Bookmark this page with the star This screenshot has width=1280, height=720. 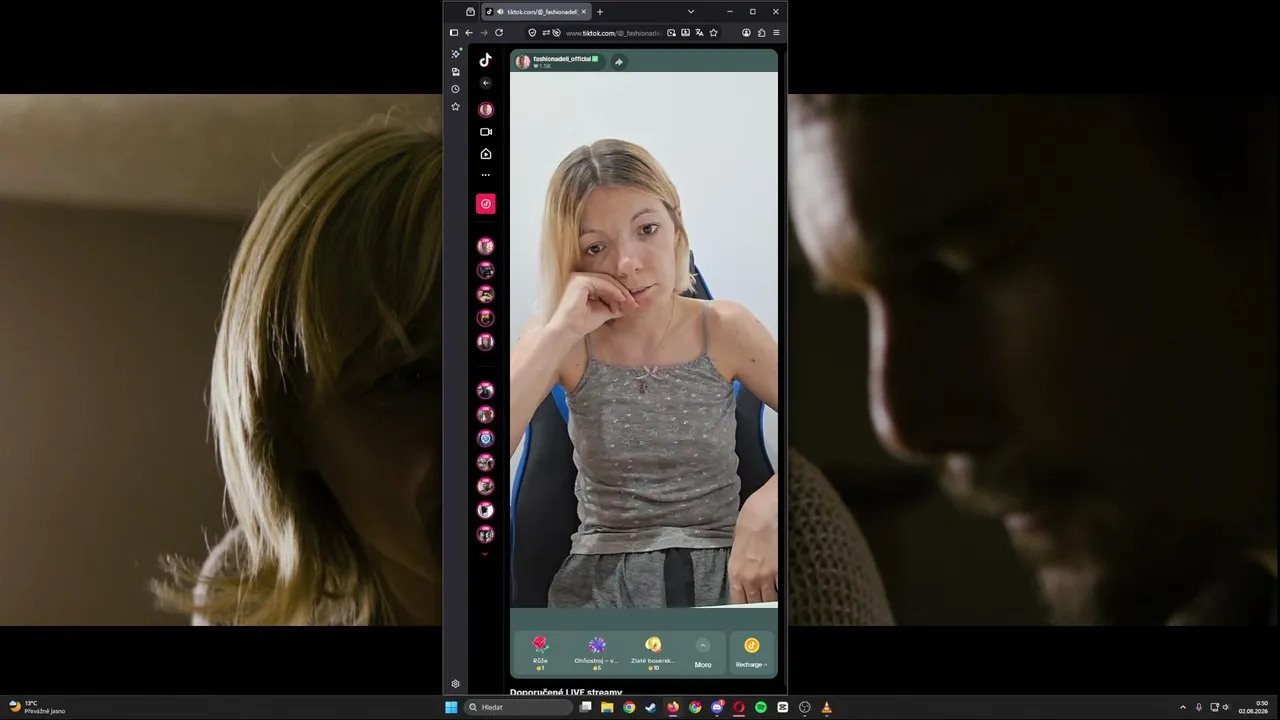(x=713, y=33)
